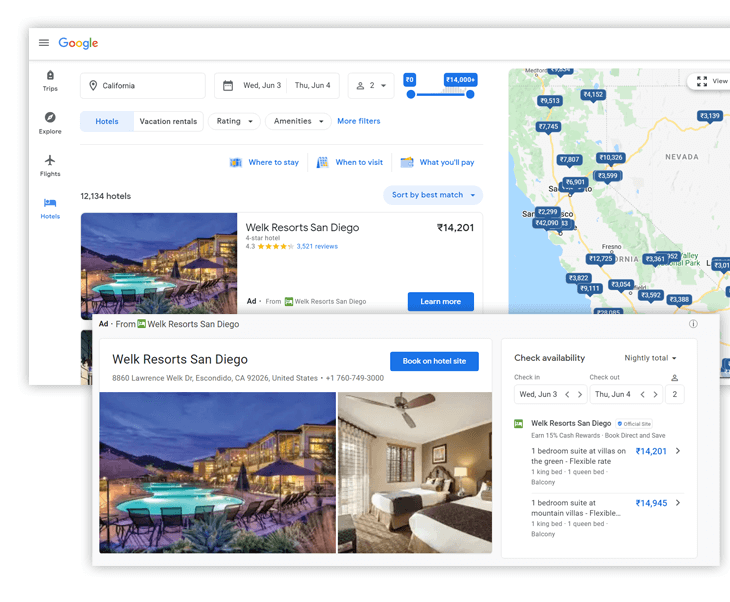The height and width of the screenshot is (602, 730).
Task: Open the Amenities filter dropdown
Action: click(x=298, y=122)
